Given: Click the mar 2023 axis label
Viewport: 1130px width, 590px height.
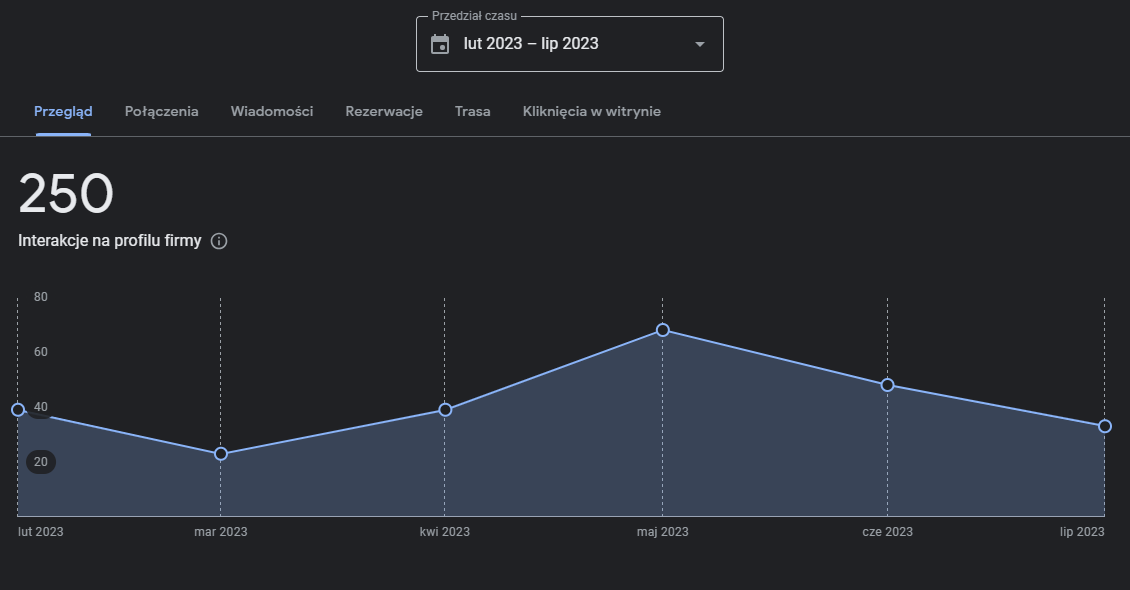Looking at the screenshot, I should coord(221,532).
